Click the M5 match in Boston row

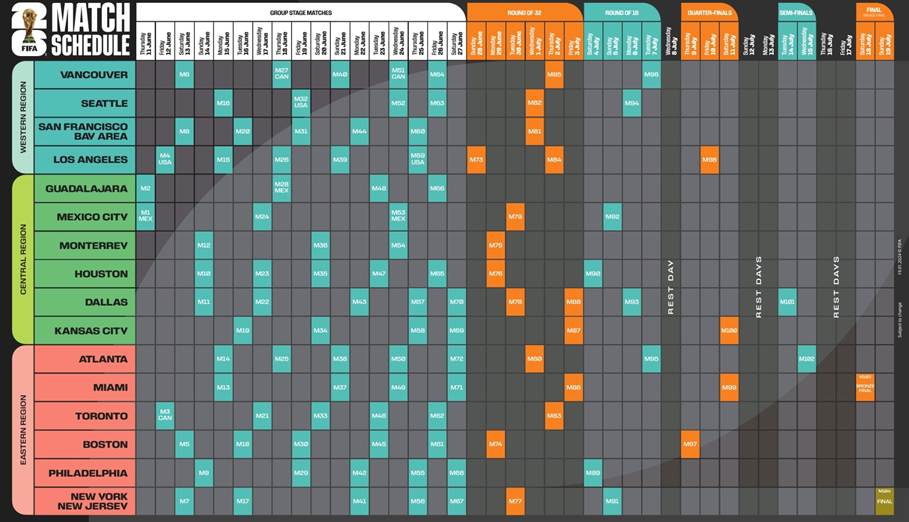[184, 444]
